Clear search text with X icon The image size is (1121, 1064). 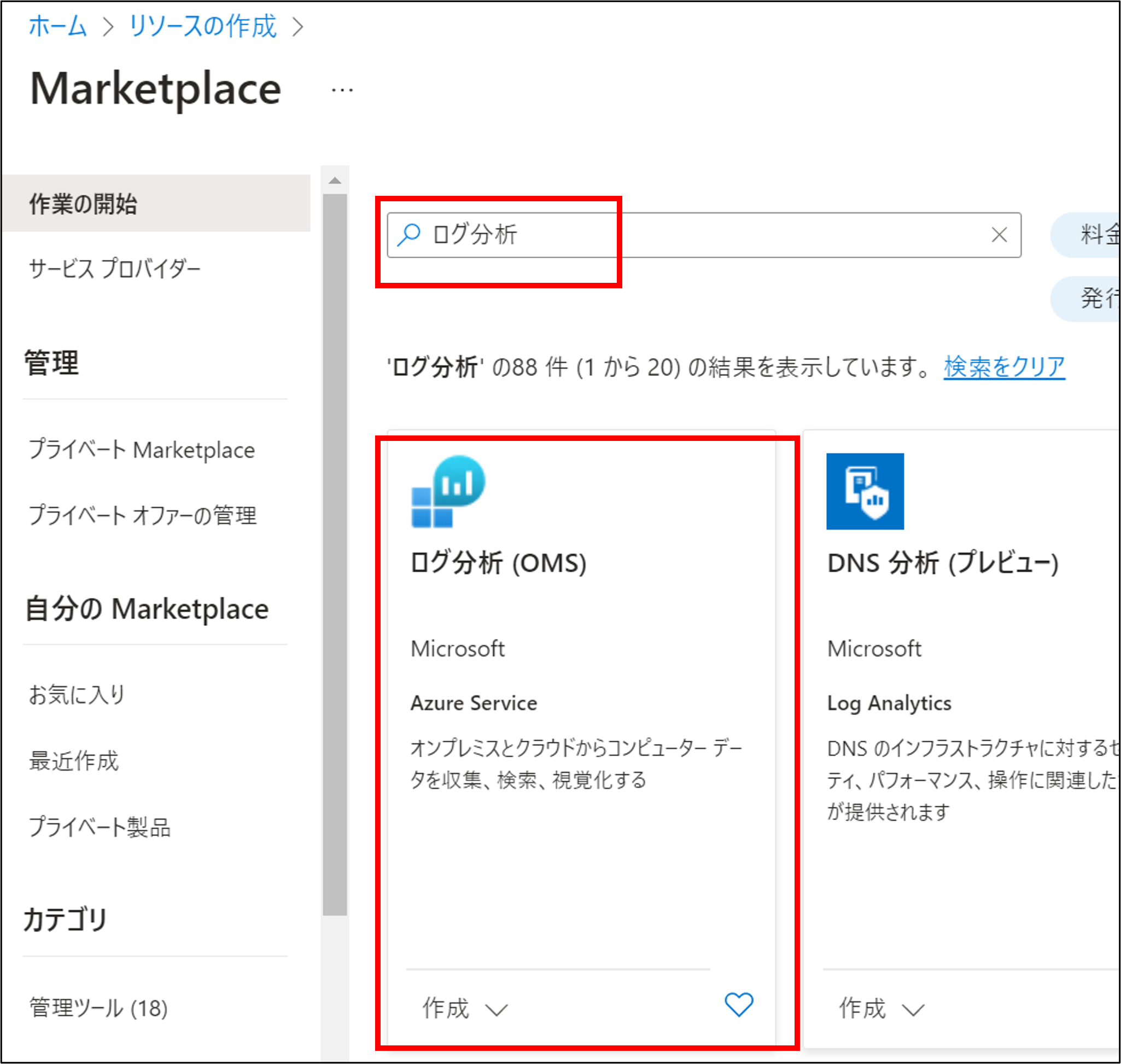999,235
